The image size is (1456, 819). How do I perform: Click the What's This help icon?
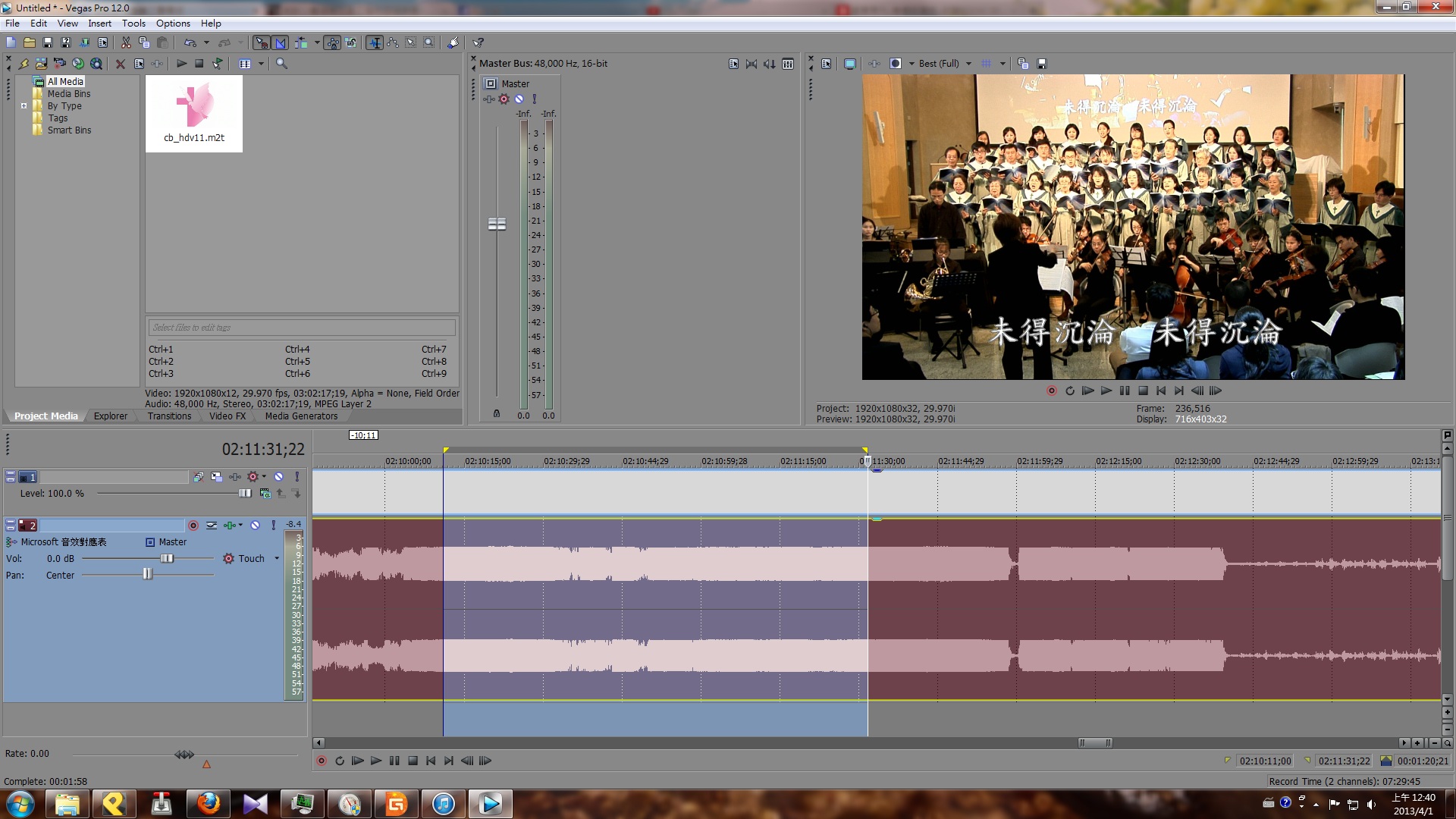pos(479,43)
